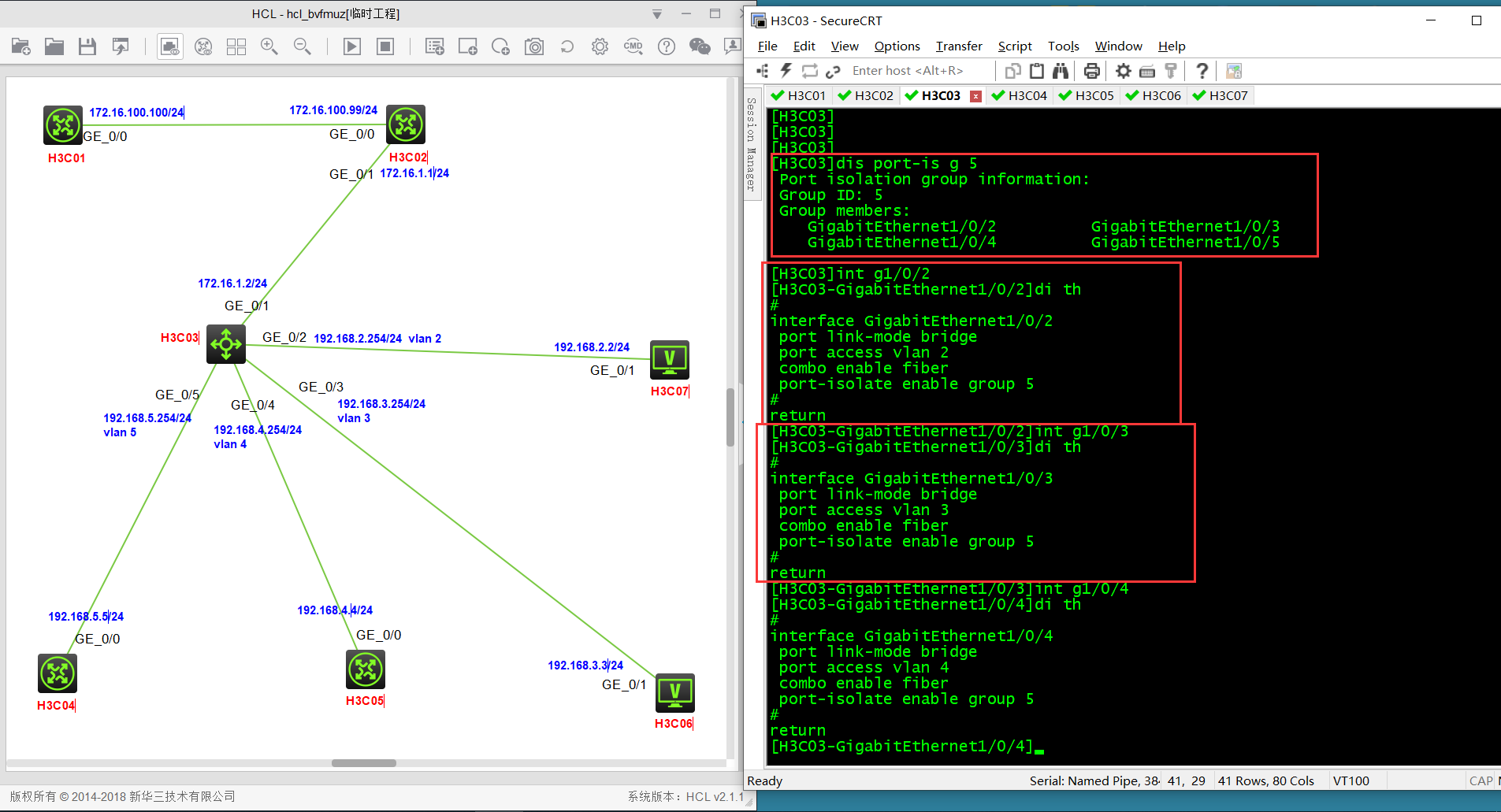The width and height of the screenshot is (1501, 812).
Task: Click the Save project icon in HCL
Action: pos(87,47)
